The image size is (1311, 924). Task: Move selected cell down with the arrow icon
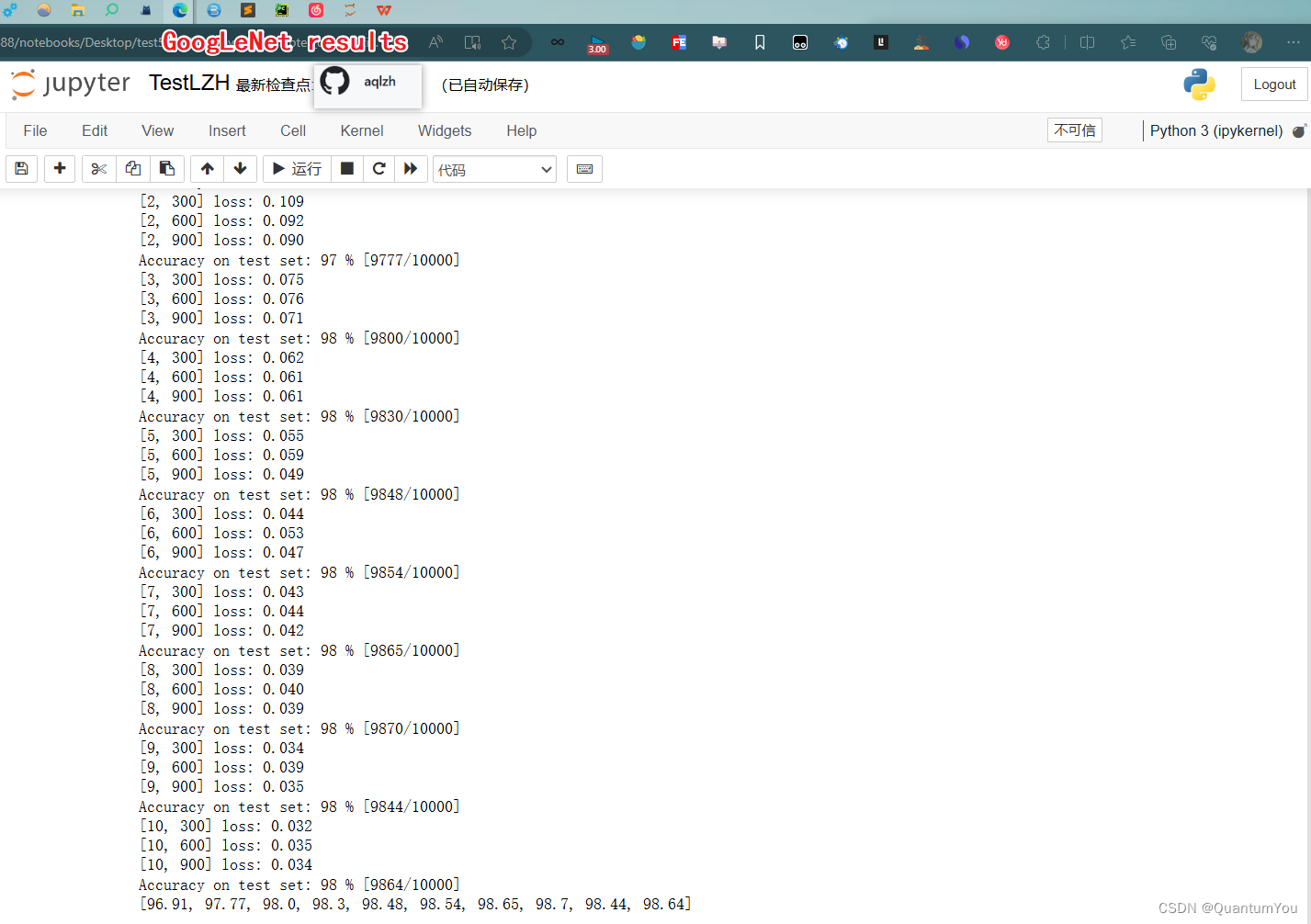coord(241,169)
